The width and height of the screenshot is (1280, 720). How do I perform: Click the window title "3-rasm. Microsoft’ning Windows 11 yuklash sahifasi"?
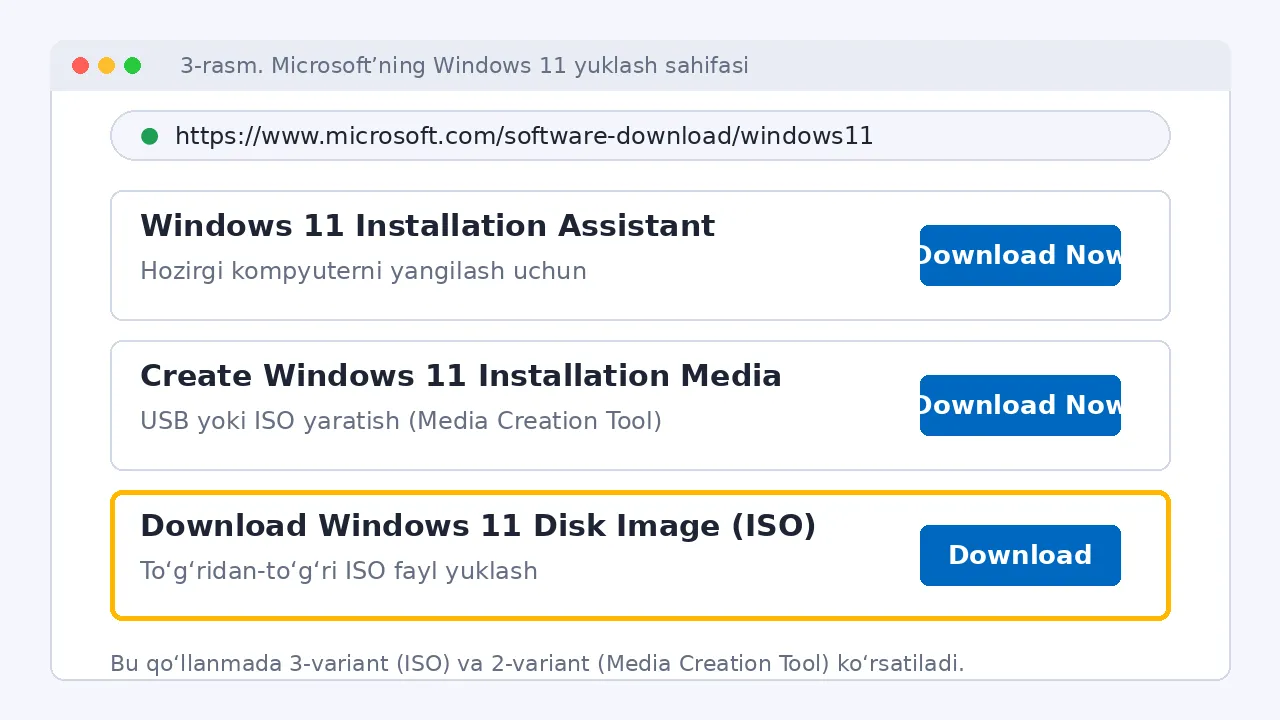click(x=464, y=66)
